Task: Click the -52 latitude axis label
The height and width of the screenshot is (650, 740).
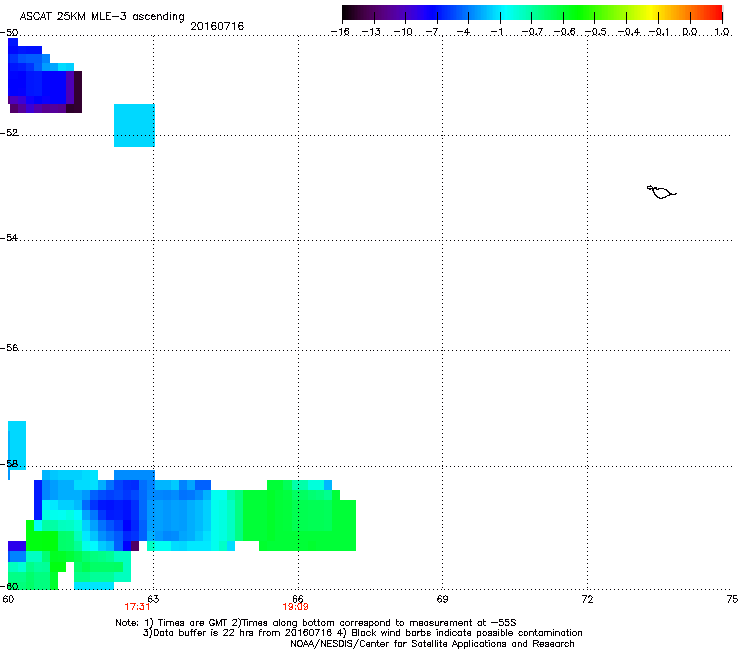Action: coord(9,133)
